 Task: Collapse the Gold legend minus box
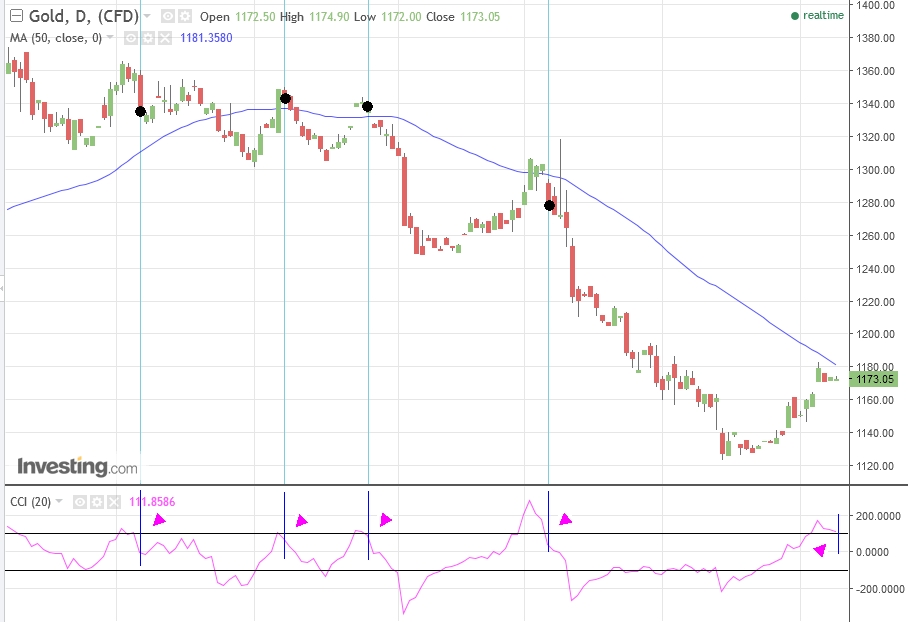pyautogui.click(x=14, y=17)
